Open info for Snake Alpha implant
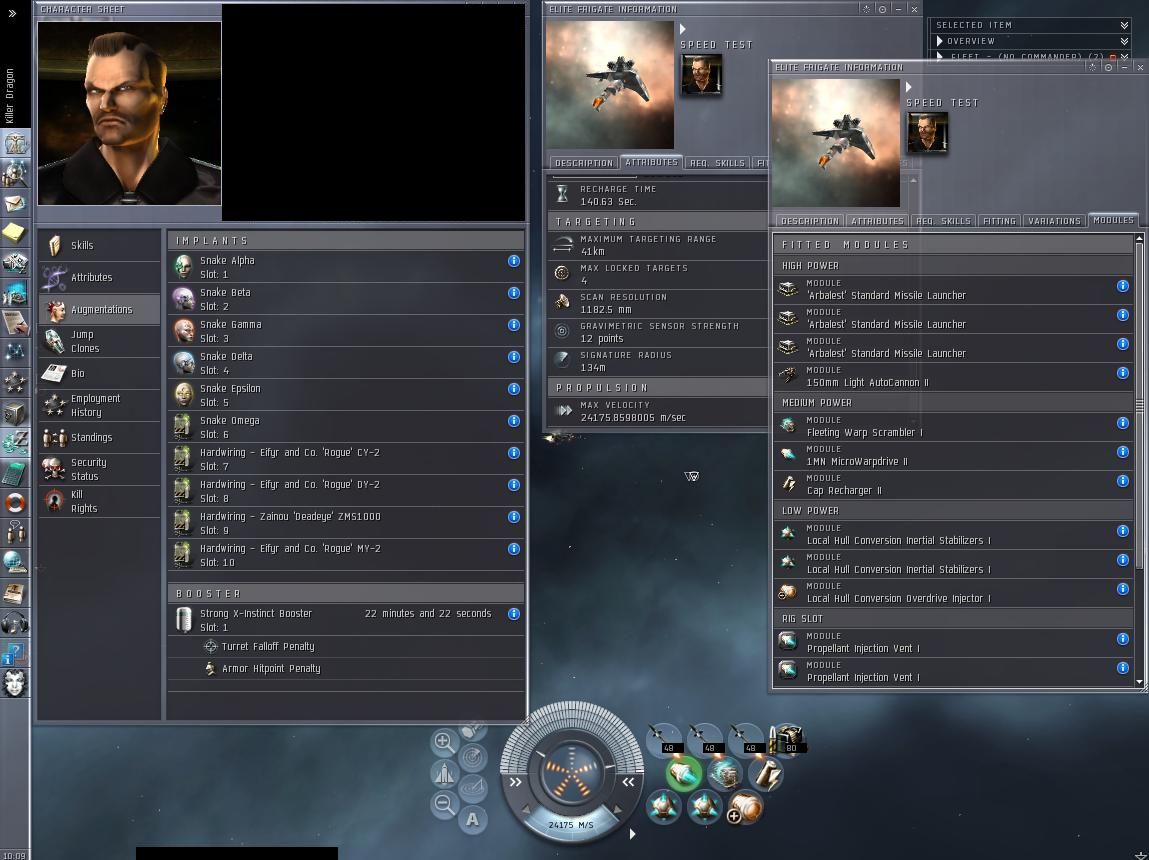This screenshot has width=1149, height=860. [x=514, y=261]
